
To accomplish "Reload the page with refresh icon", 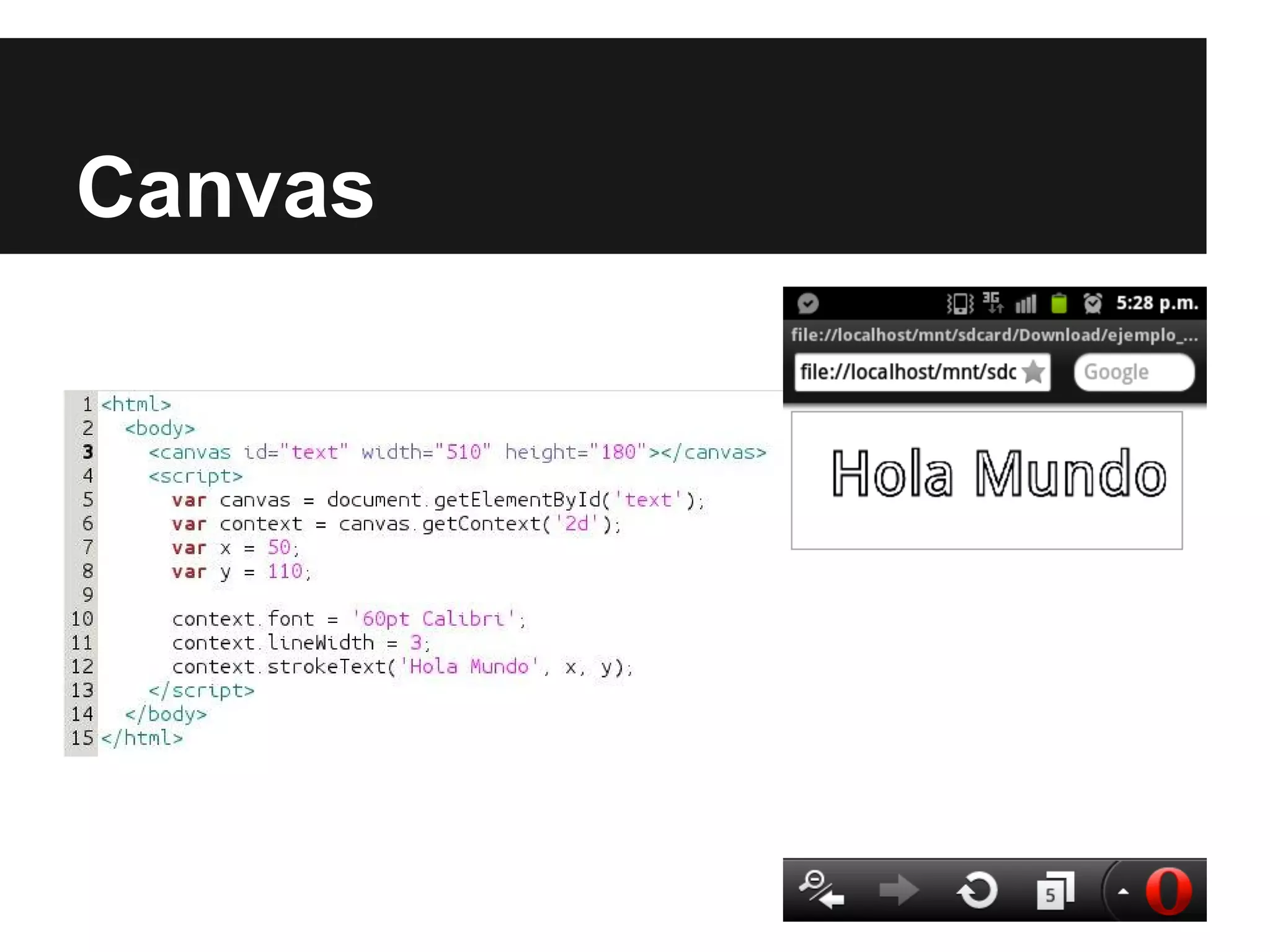I will [x=977, y=891].
